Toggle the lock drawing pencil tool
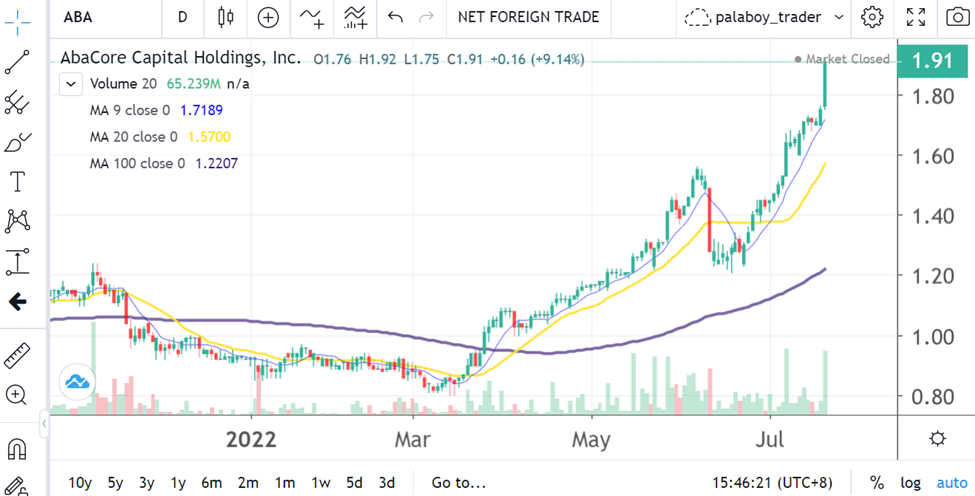This screenshot has width=975, height=496. 16,486
